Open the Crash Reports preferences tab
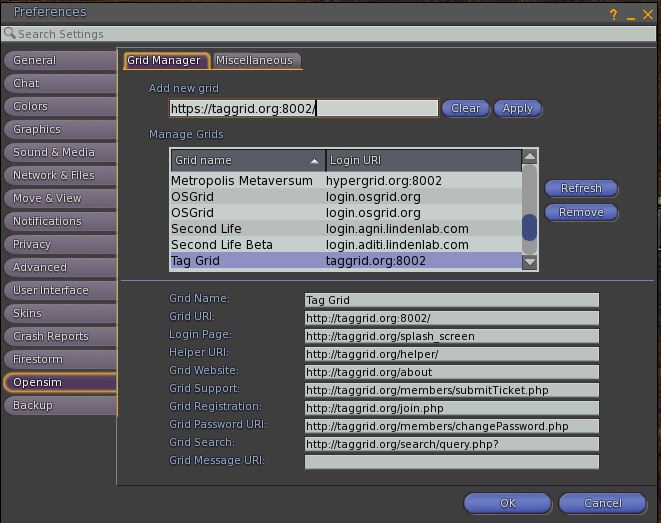Viewport: 661px width, 523px height. click(60, 336)
